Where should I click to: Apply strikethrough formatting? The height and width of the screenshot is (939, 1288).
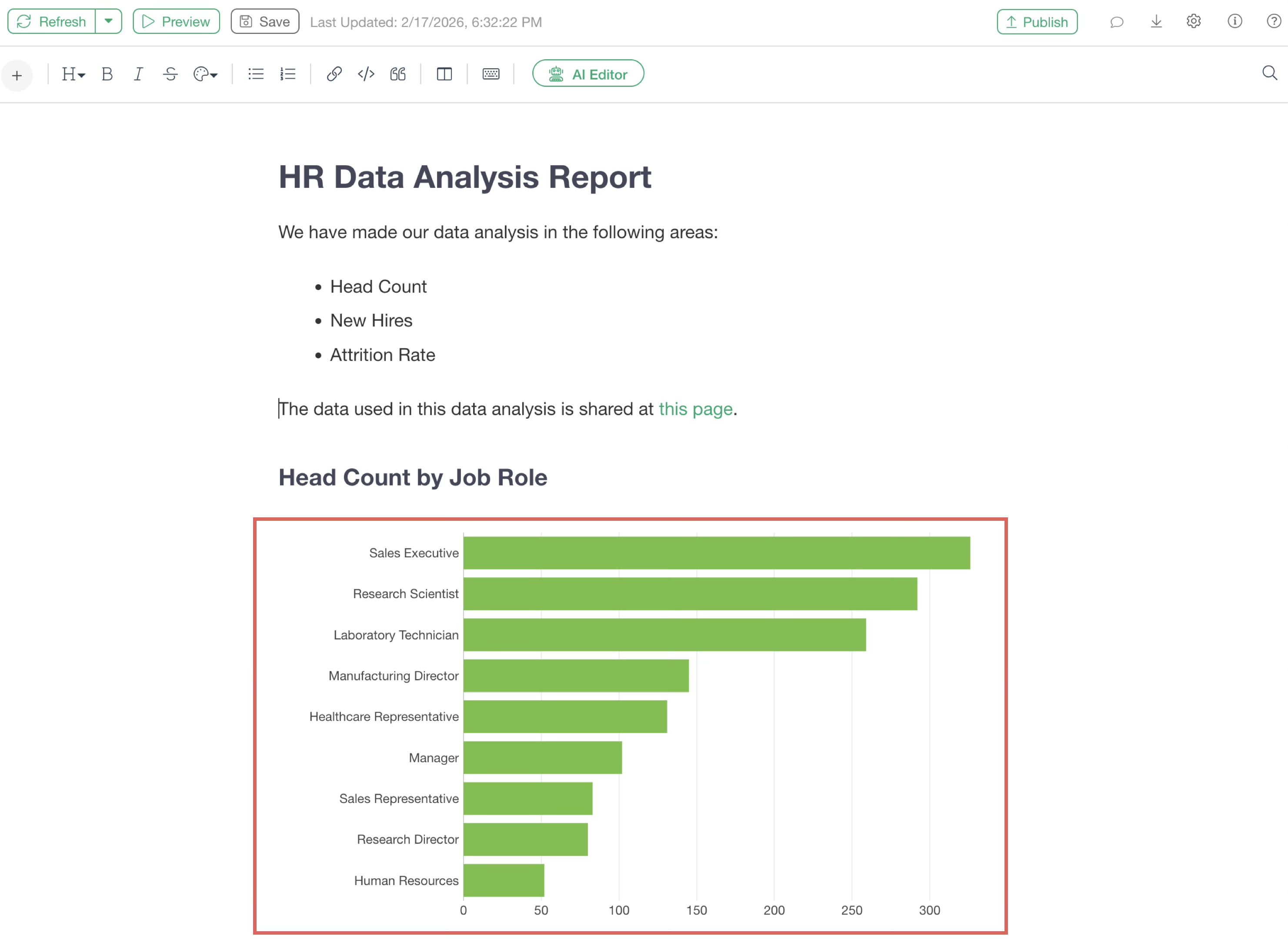coord(170,74)
